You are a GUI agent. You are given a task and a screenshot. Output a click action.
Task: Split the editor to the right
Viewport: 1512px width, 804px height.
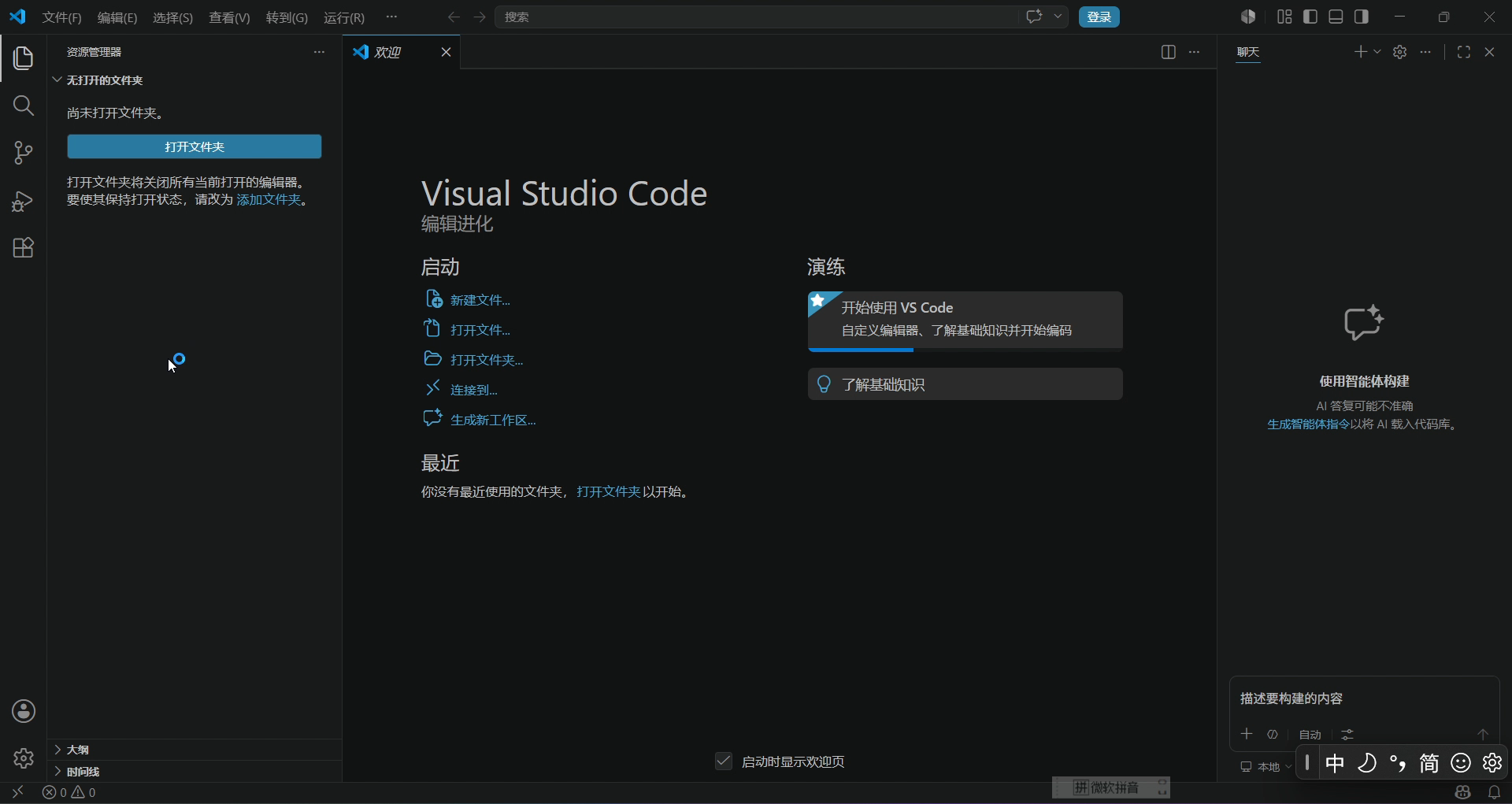click(x=1169, y=52)
